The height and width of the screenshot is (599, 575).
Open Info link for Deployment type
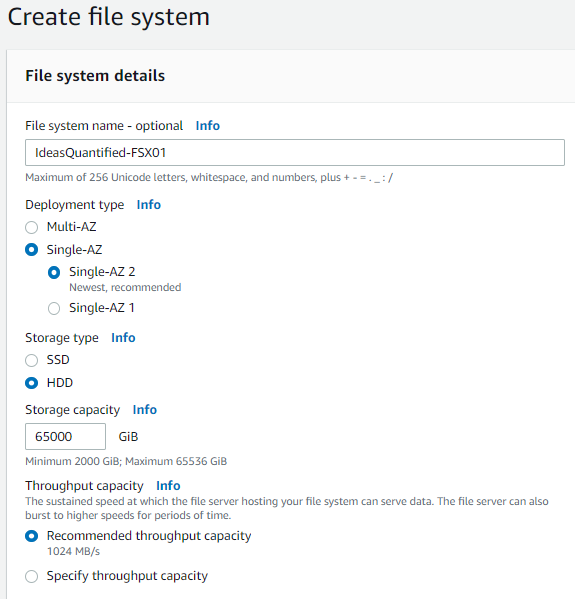149,205
